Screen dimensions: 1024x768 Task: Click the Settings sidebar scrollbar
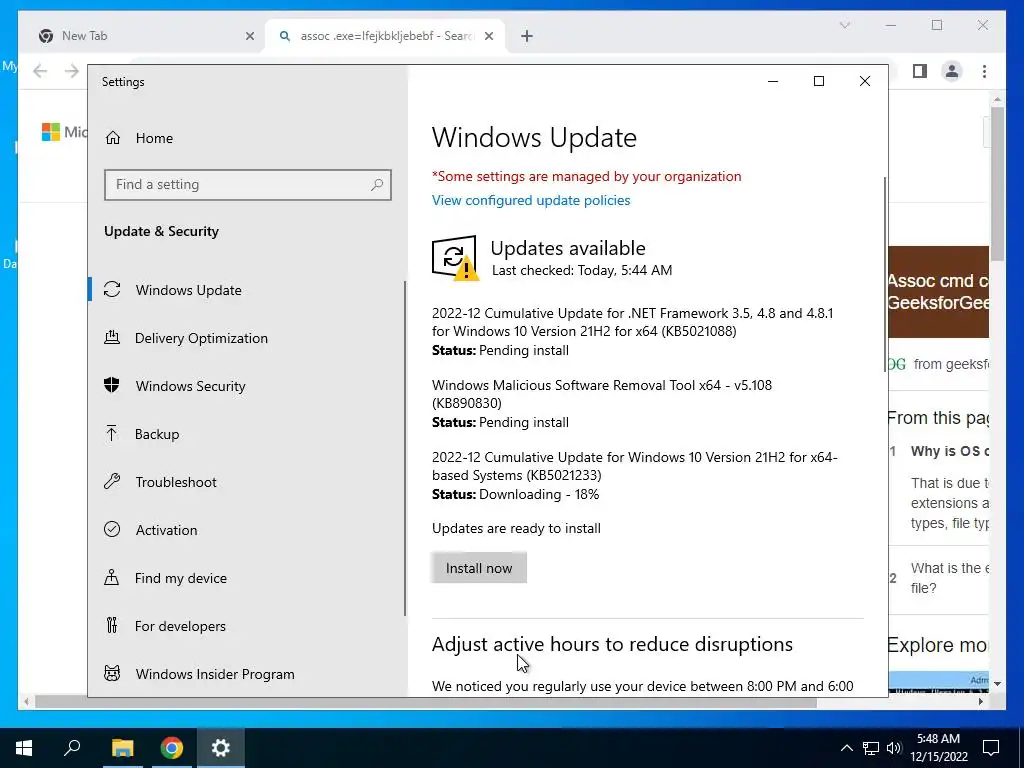click(x=405, y=448)
